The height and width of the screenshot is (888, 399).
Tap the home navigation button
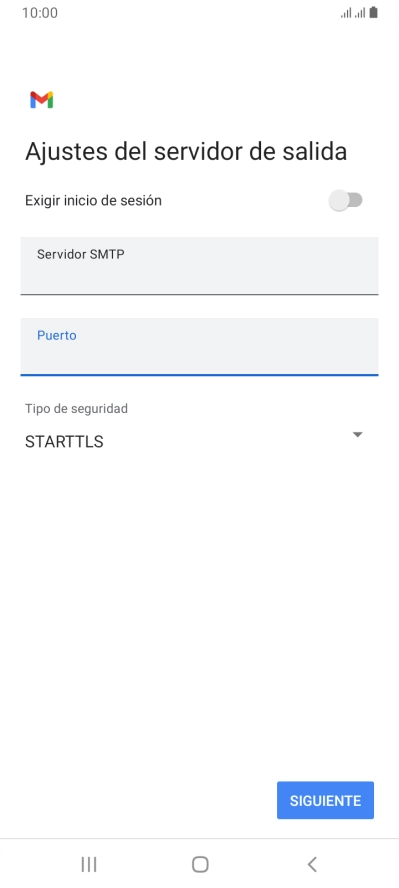(200, 864)
